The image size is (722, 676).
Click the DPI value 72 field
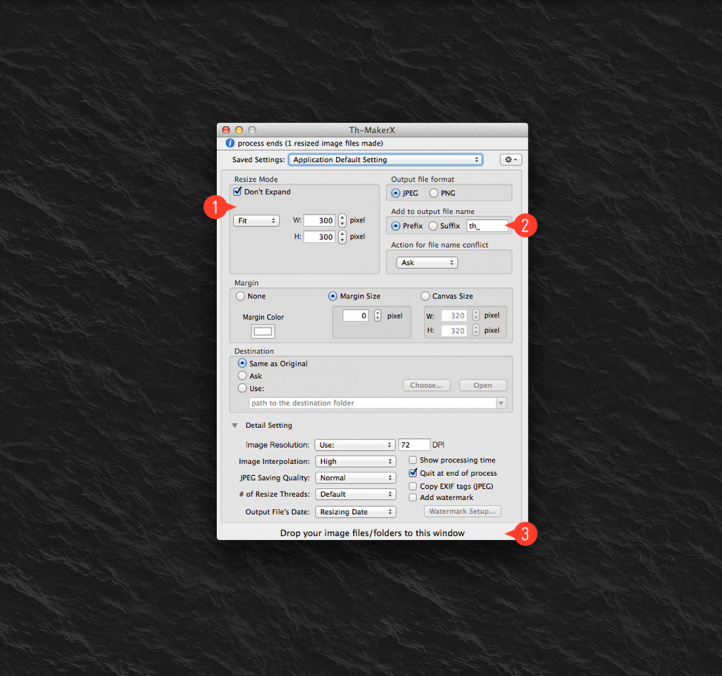pyautogui.click(x=414, y=445)
